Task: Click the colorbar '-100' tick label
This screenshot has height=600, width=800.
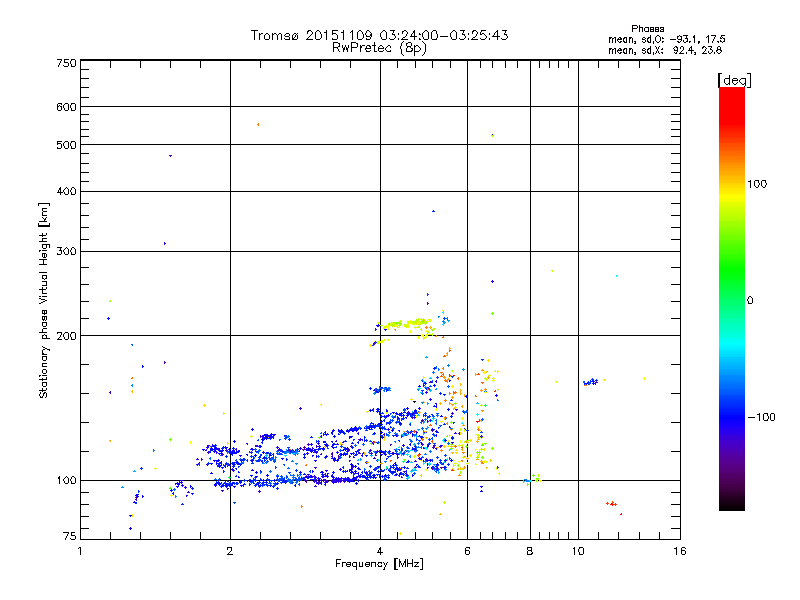Action: click(761, 417)
